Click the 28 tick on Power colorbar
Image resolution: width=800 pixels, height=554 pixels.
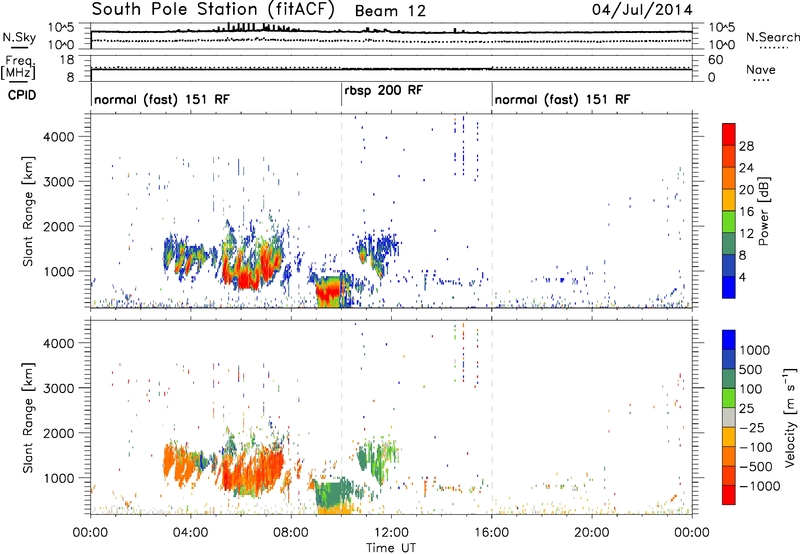746,146
